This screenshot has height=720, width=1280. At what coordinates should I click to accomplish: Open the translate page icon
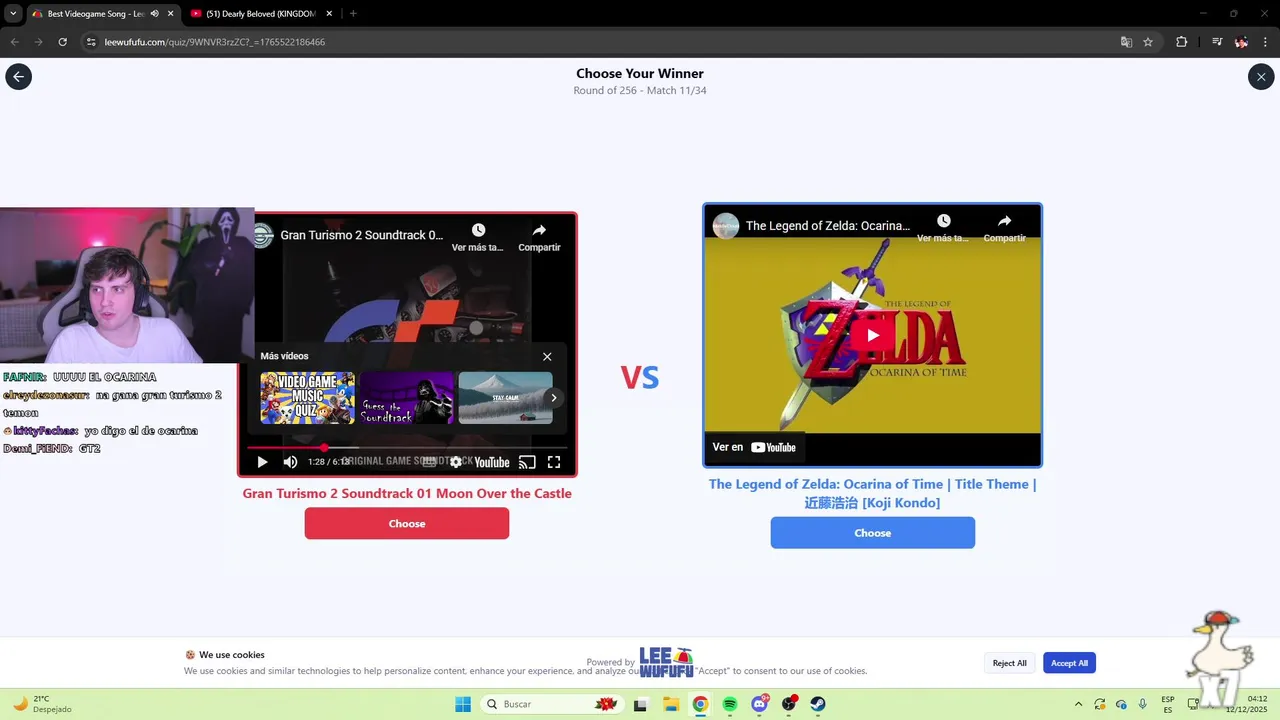point(1126,42)
